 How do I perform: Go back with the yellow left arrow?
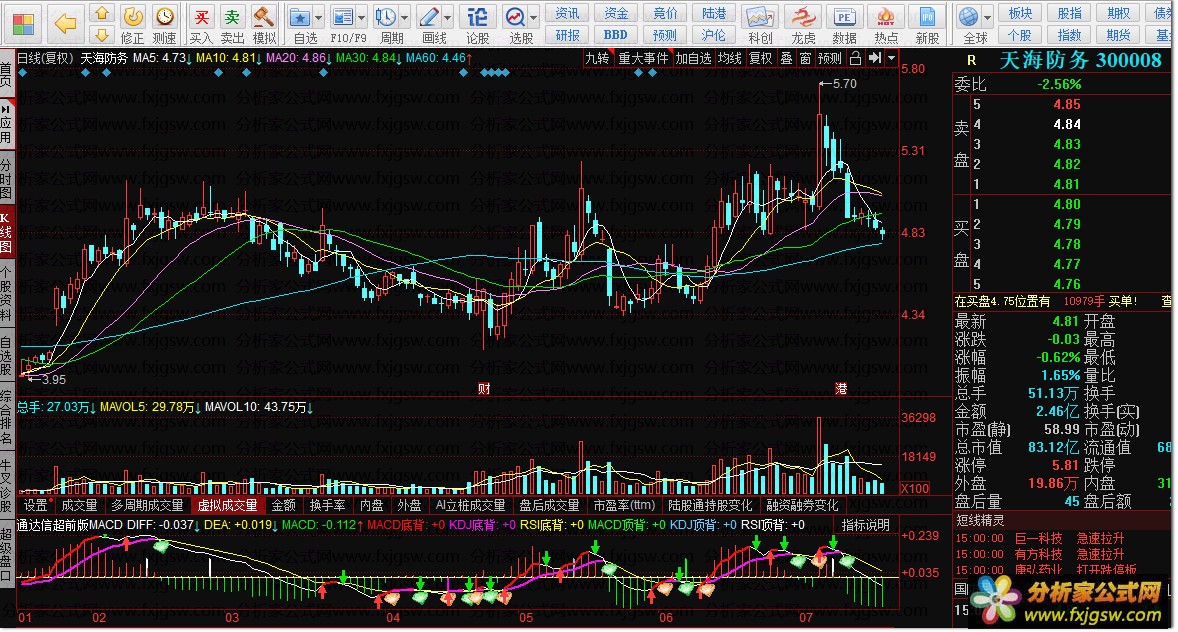tap(65, 24)
